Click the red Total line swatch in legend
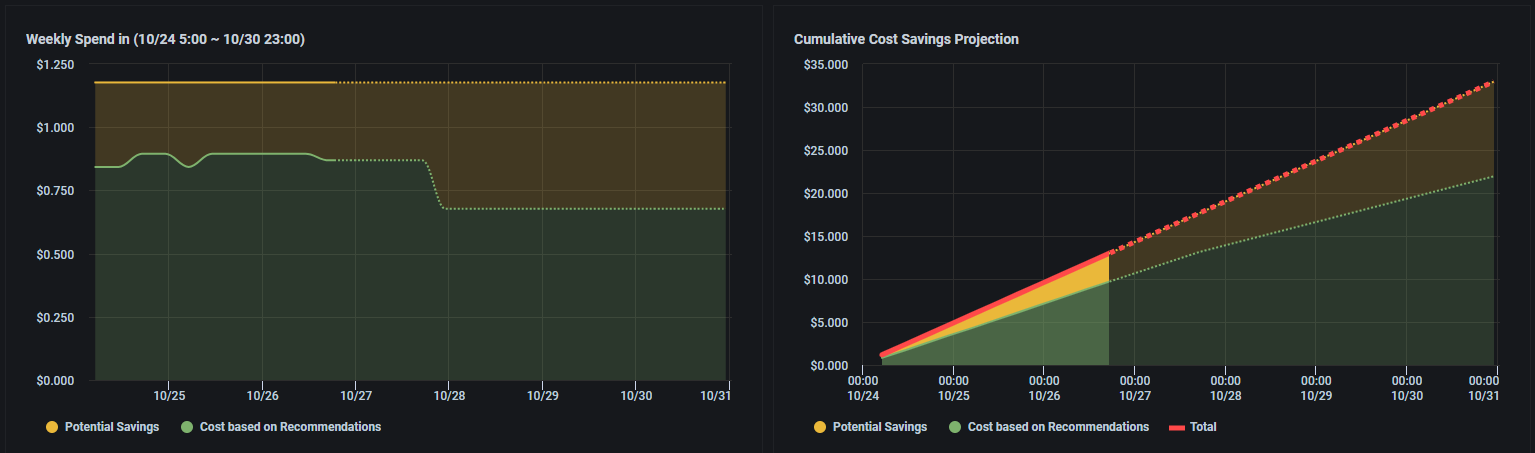Image resolution: width=1535 pixels, height=453 pixels. pos(1177,427)
